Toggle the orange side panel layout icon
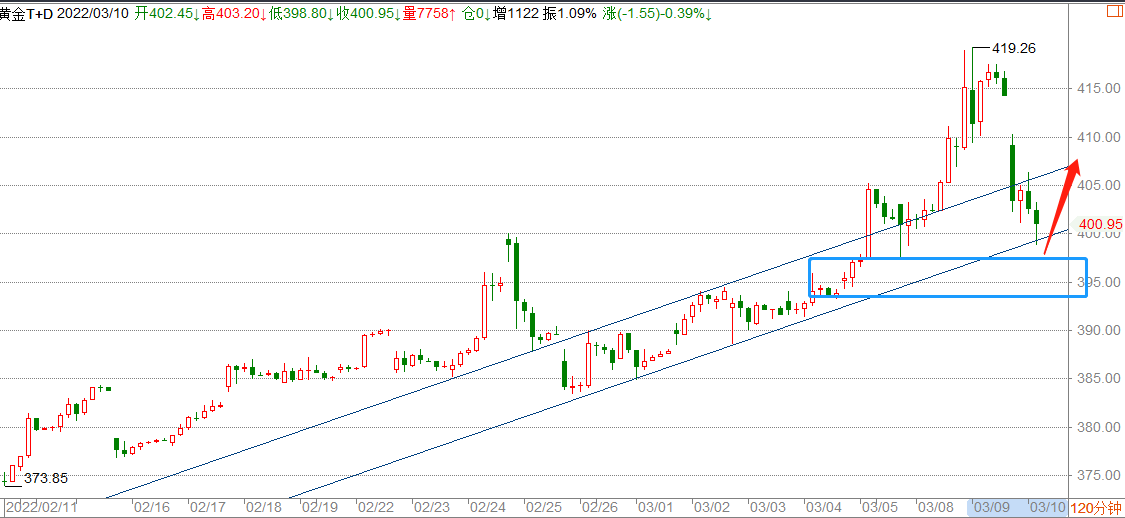This screenshot has width=1125, height=518. (1116, 10)
